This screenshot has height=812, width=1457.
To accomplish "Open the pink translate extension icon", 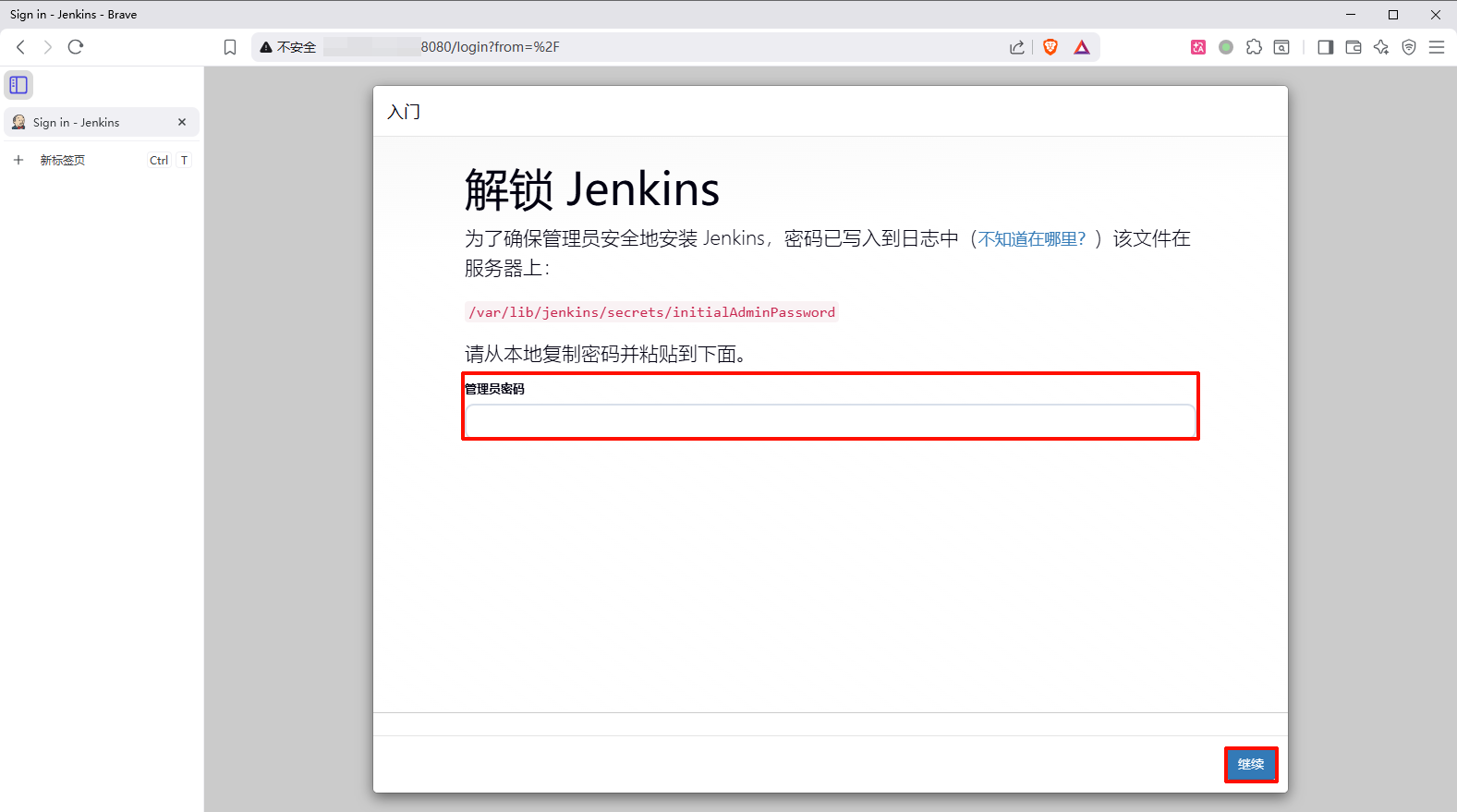I will pos(1198,47).
